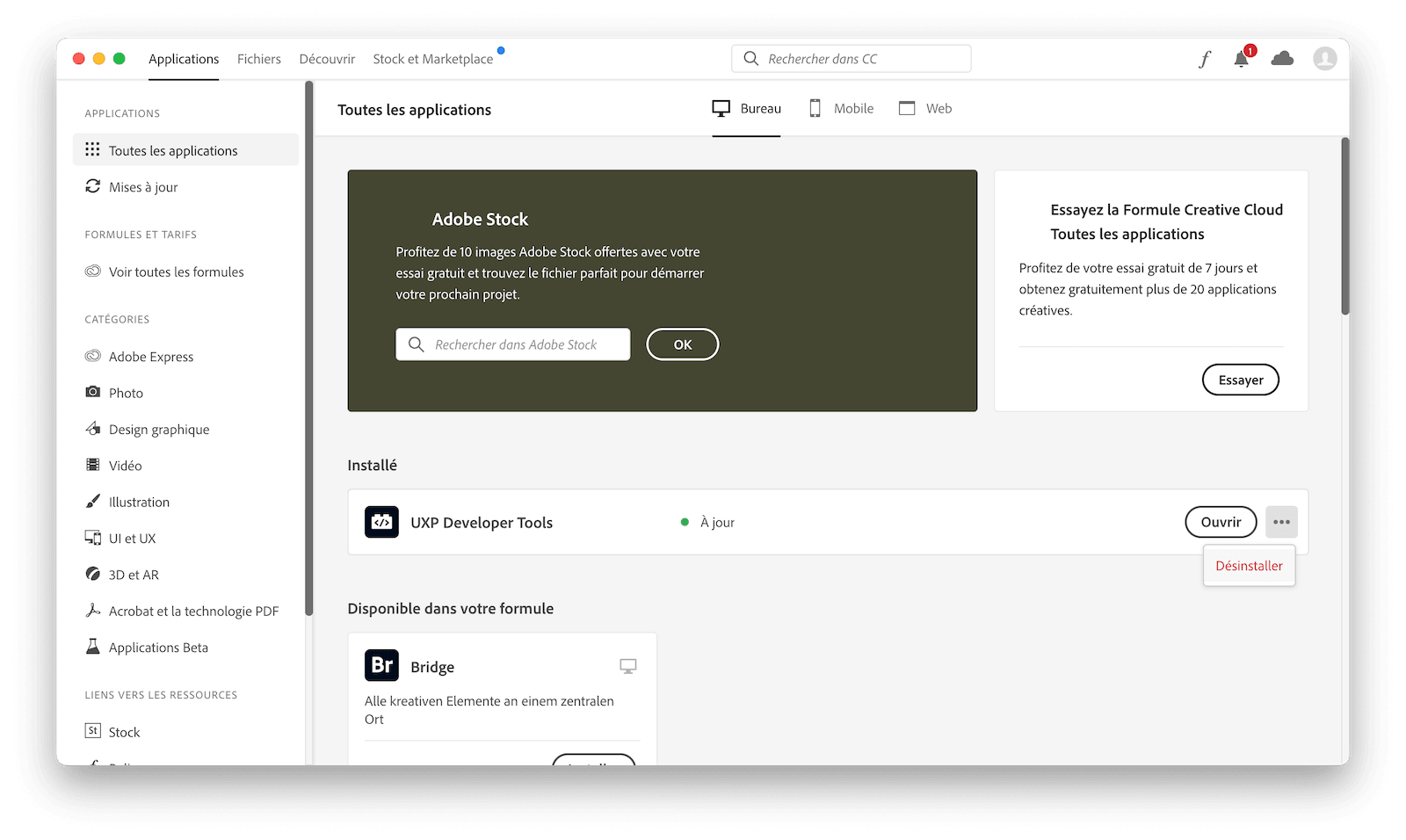
Task: Open the fonts (f) icon
Action: 1205,59
